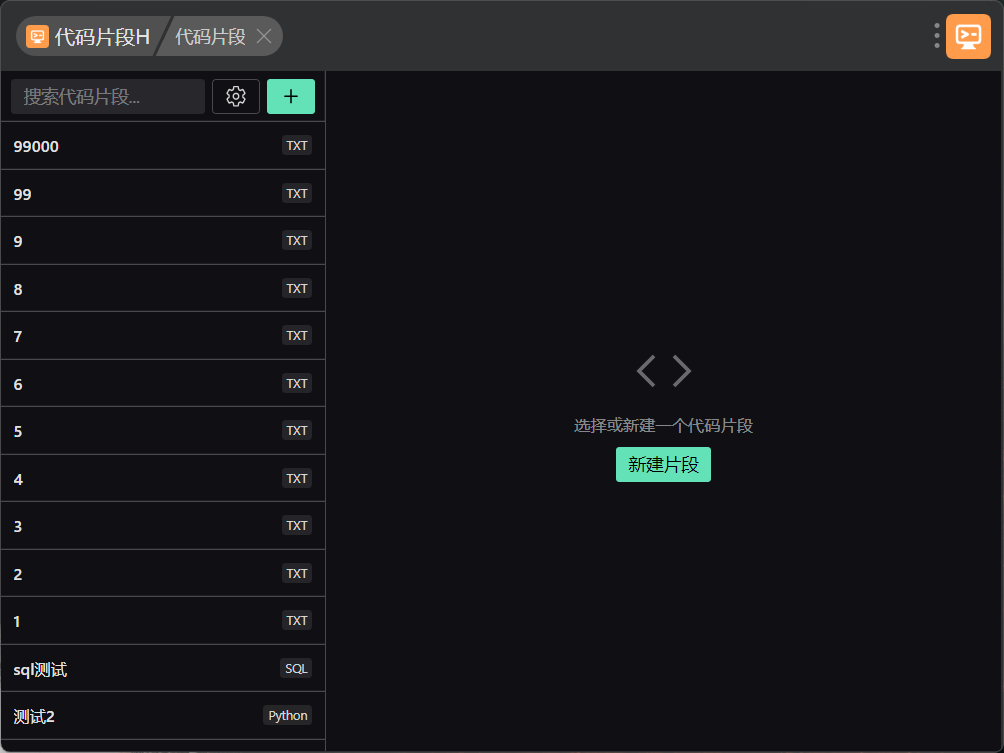Click the TXT tag on the 99 row
Screen dimensions: 1004x753
click(x=296, y=193)
